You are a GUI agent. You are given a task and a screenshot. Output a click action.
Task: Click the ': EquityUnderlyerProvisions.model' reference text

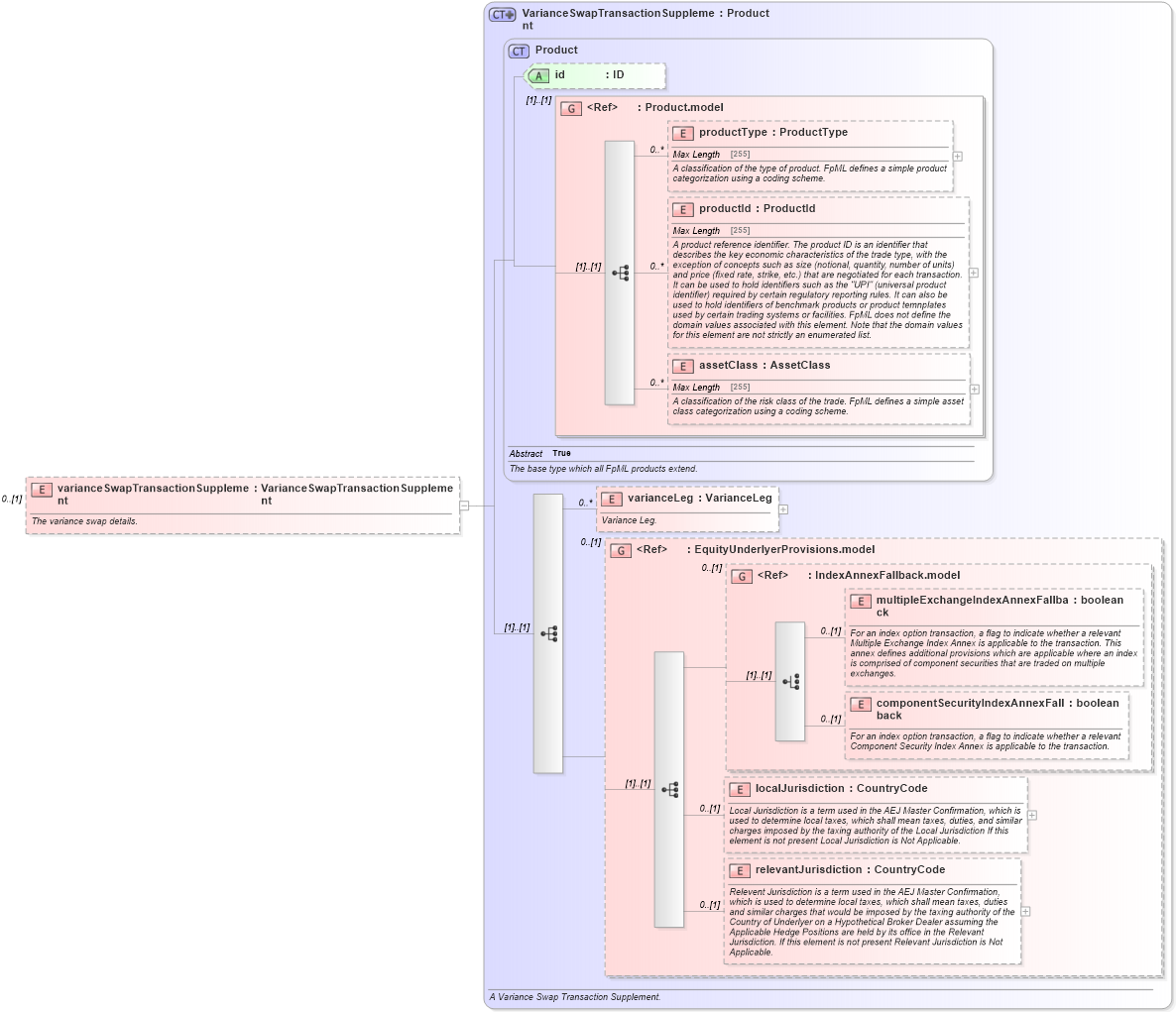click(780, 550)
